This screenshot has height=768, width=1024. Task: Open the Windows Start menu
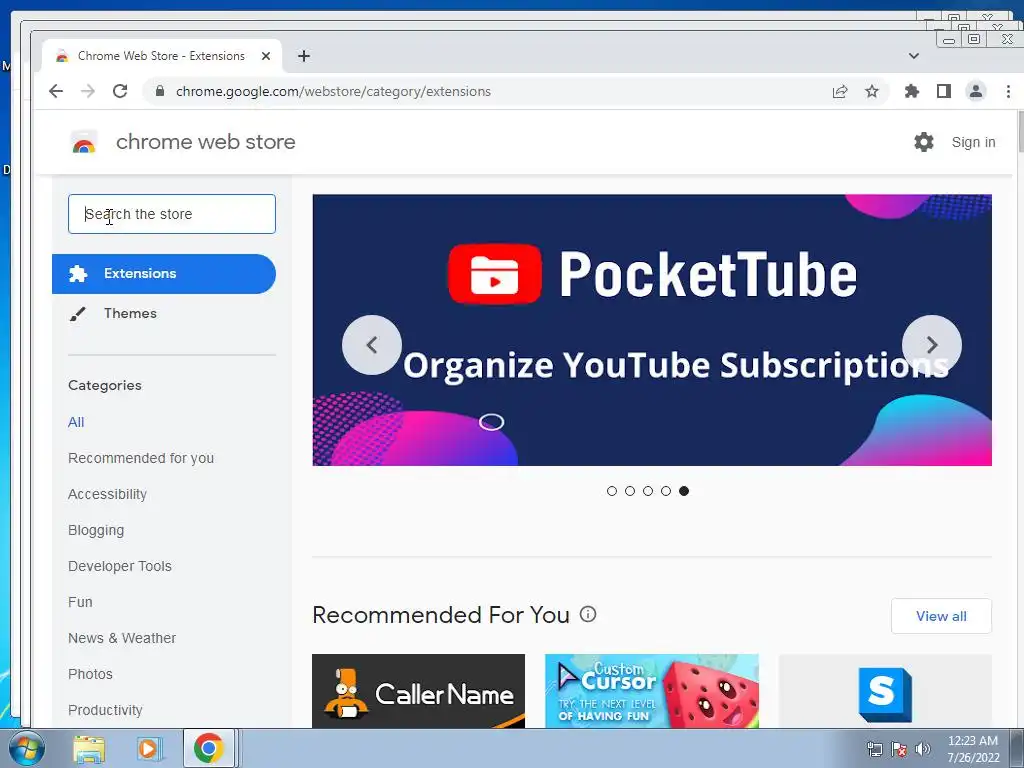click(x=27, y=748)
